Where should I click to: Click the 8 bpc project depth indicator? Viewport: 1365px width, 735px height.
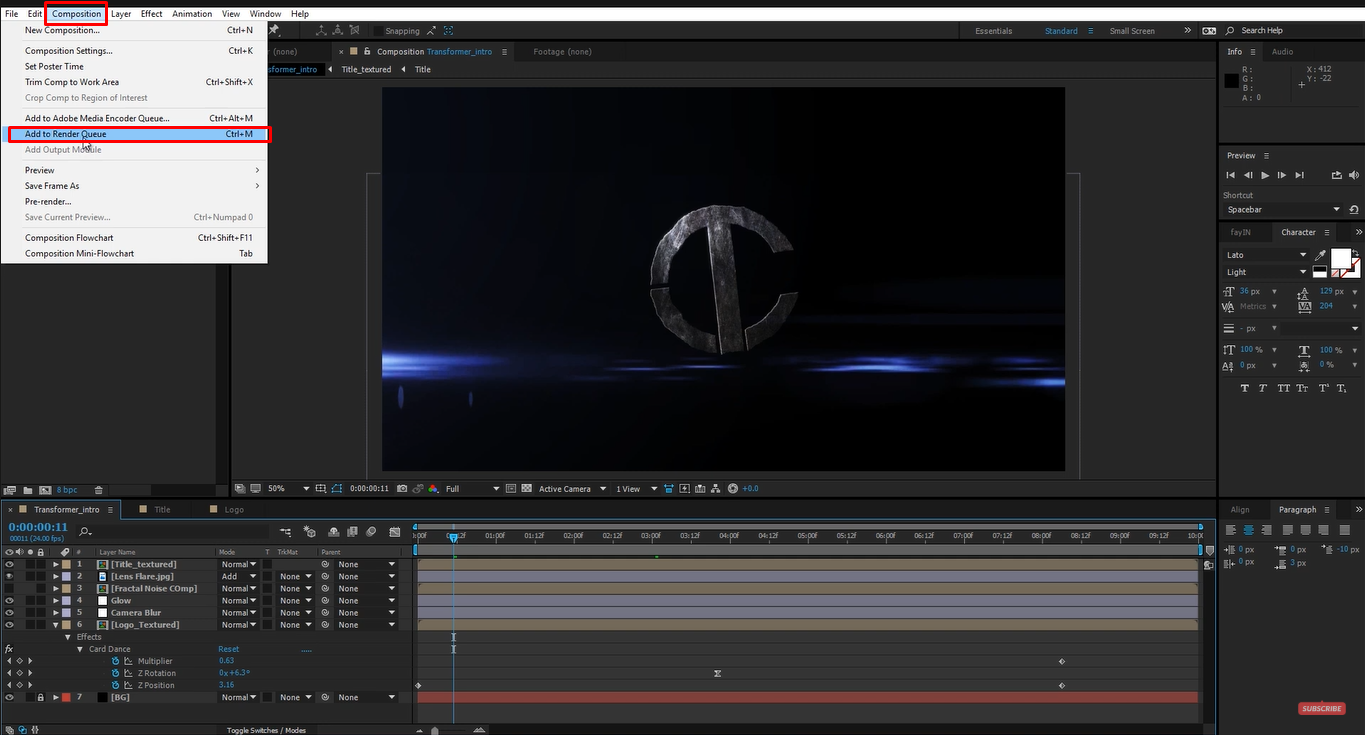click(66, 489)
